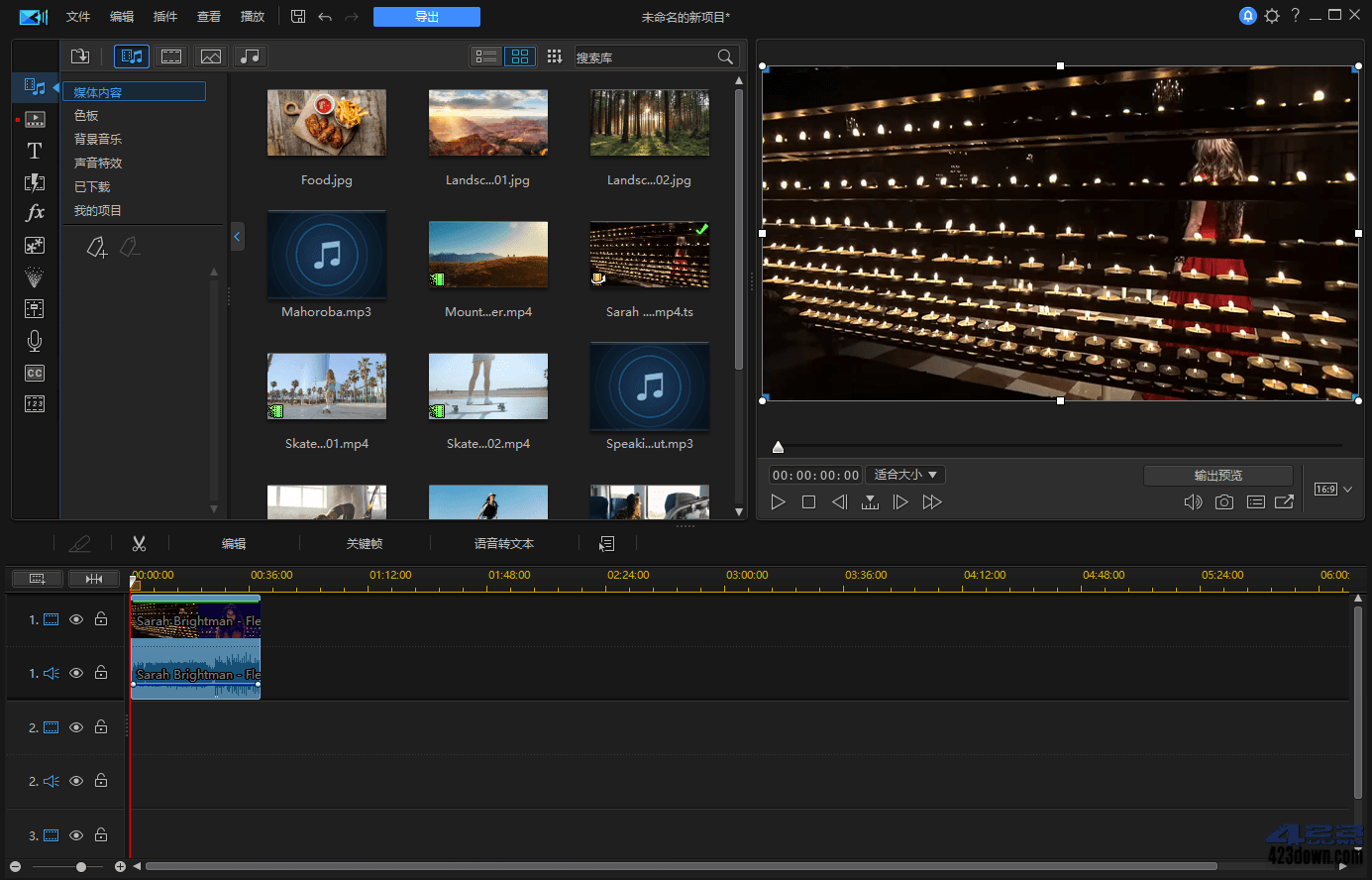Viewport: 1372px width, 880px height.
Task: Lock the second video track
Action: point(100,726)
